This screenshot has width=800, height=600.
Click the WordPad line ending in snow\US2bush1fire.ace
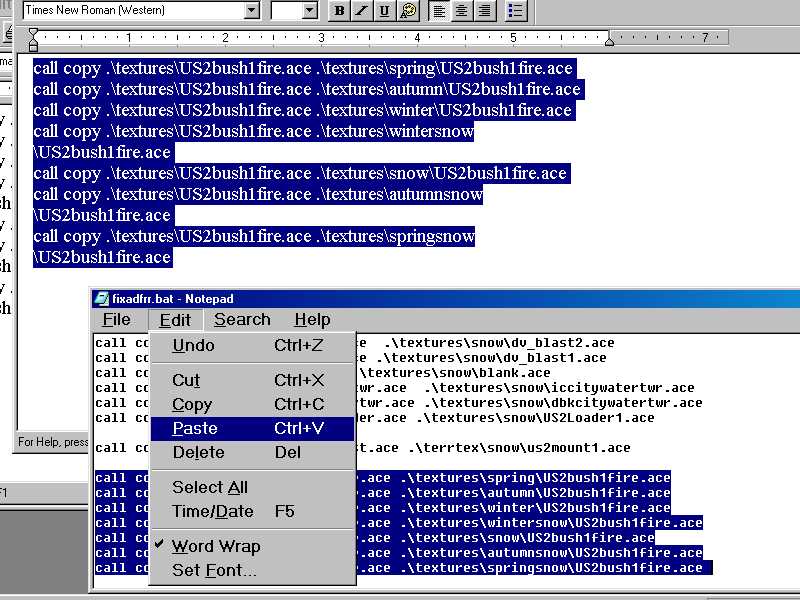click(x=301, y=173)
